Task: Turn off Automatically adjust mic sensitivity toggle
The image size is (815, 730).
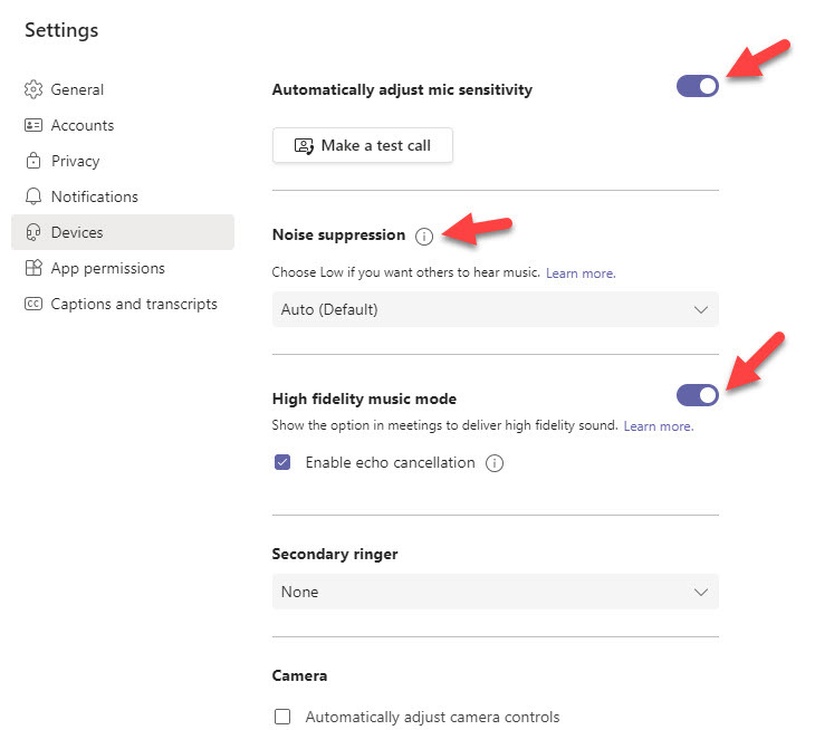Action: tap(697, 87)
